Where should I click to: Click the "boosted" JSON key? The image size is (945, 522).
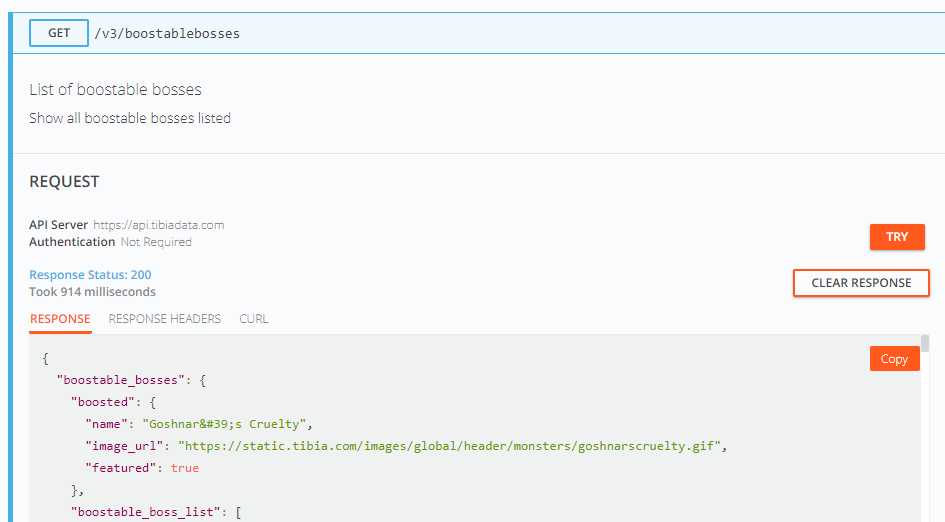[x=102, y=402]
